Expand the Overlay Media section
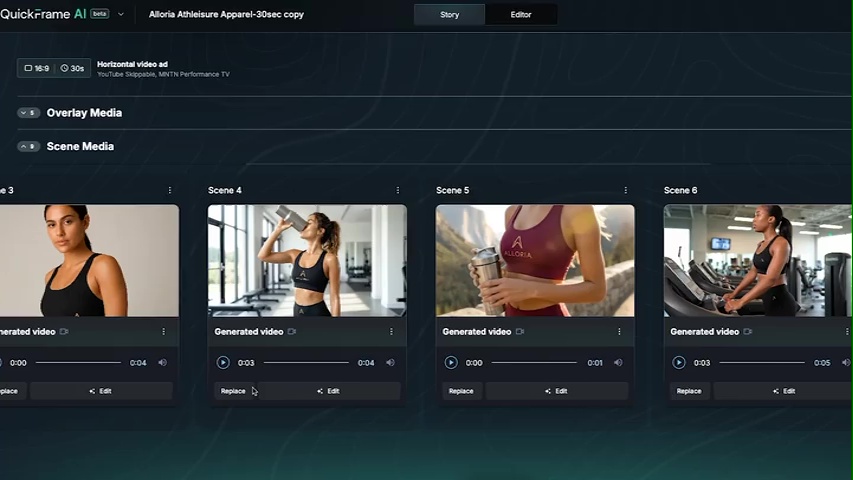This screenshot has height=480, width=853. tap(28, 113)
